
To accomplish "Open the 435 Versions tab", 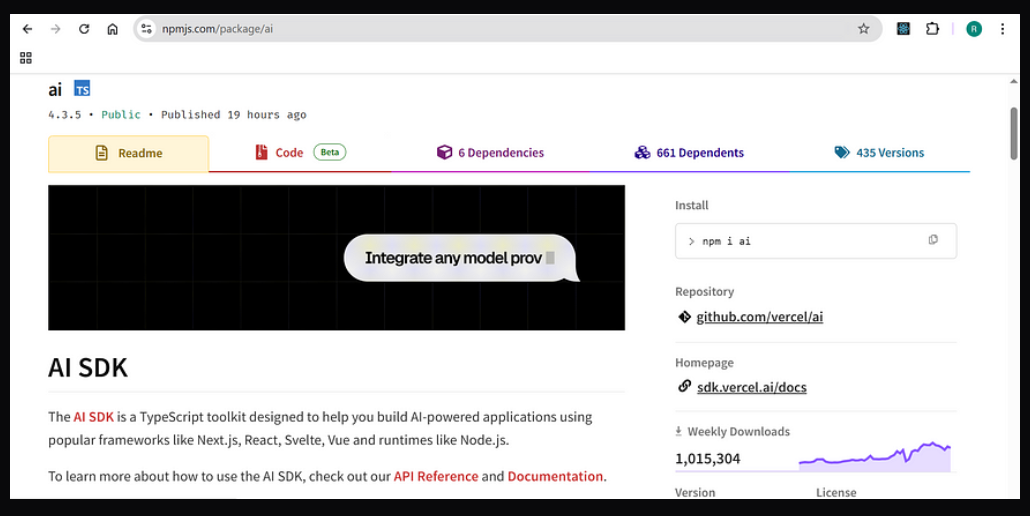I will [x=879, y=153].
